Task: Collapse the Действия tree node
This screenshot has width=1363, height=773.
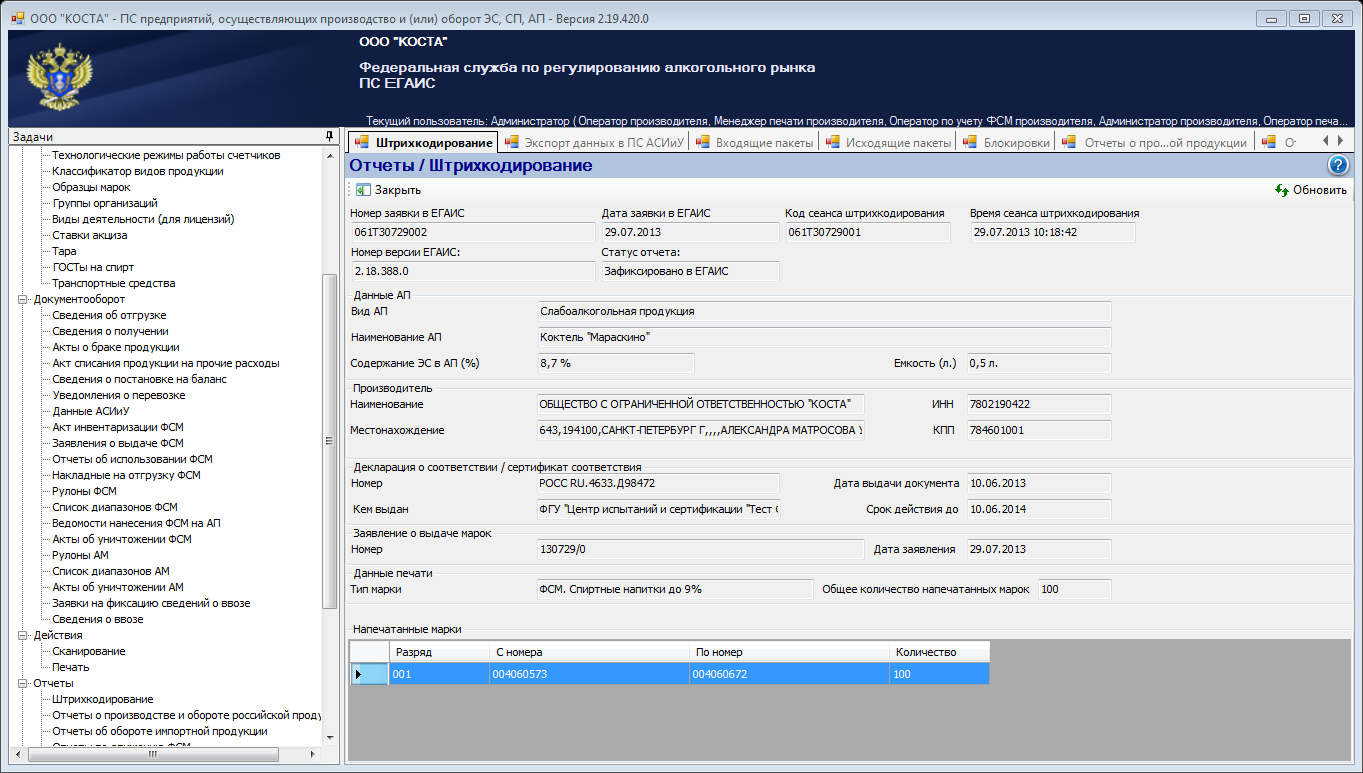Action: [22, 635]
